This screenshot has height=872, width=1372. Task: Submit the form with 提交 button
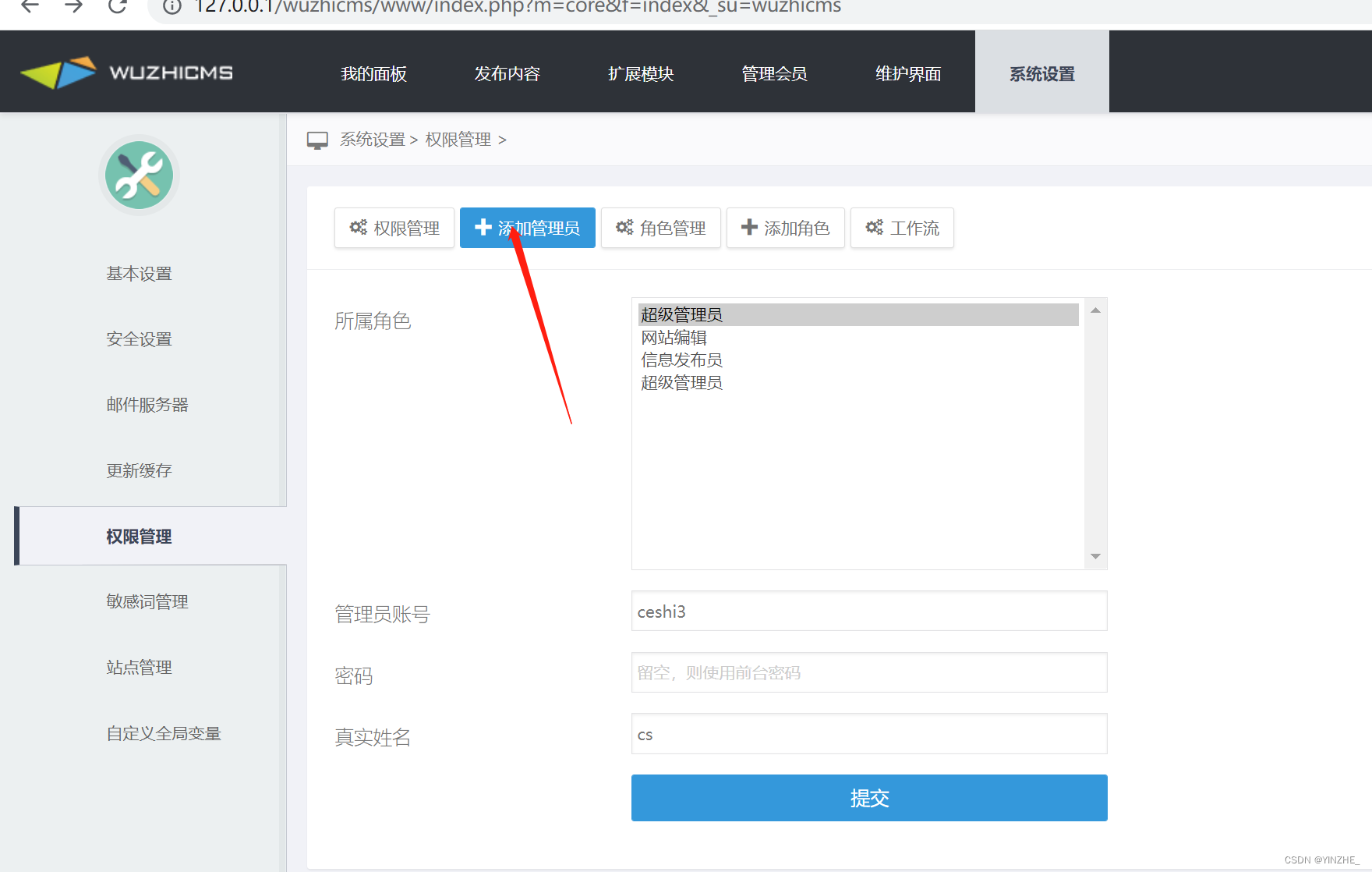(869, 798)
